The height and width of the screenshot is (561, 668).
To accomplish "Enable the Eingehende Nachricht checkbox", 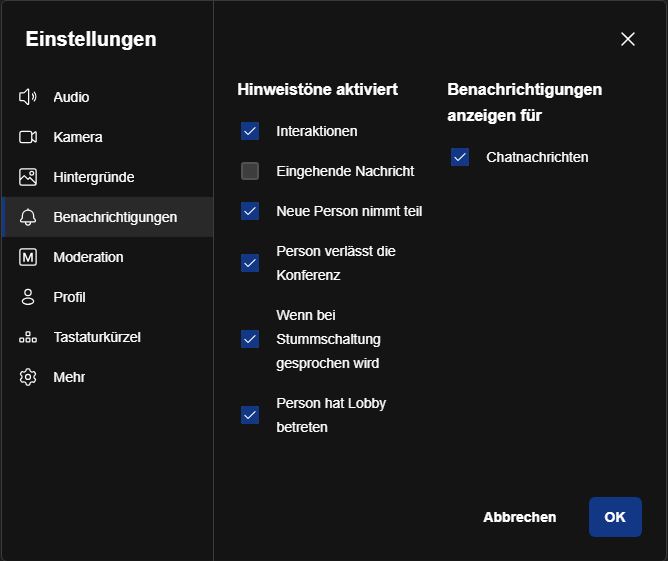I will [250, 171].
